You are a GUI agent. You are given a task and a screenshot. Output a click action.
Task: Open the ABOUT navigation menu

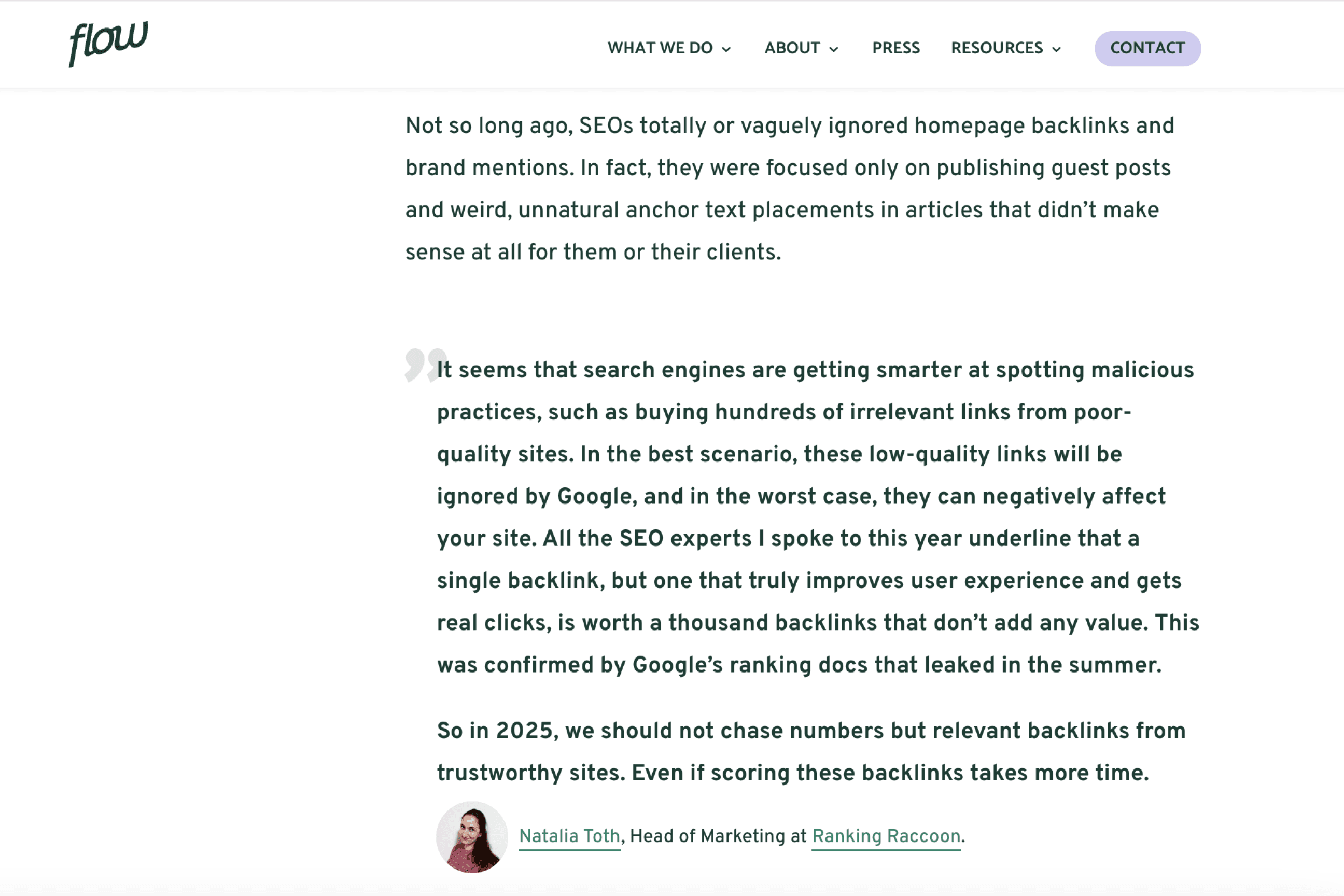pos(792,48)
